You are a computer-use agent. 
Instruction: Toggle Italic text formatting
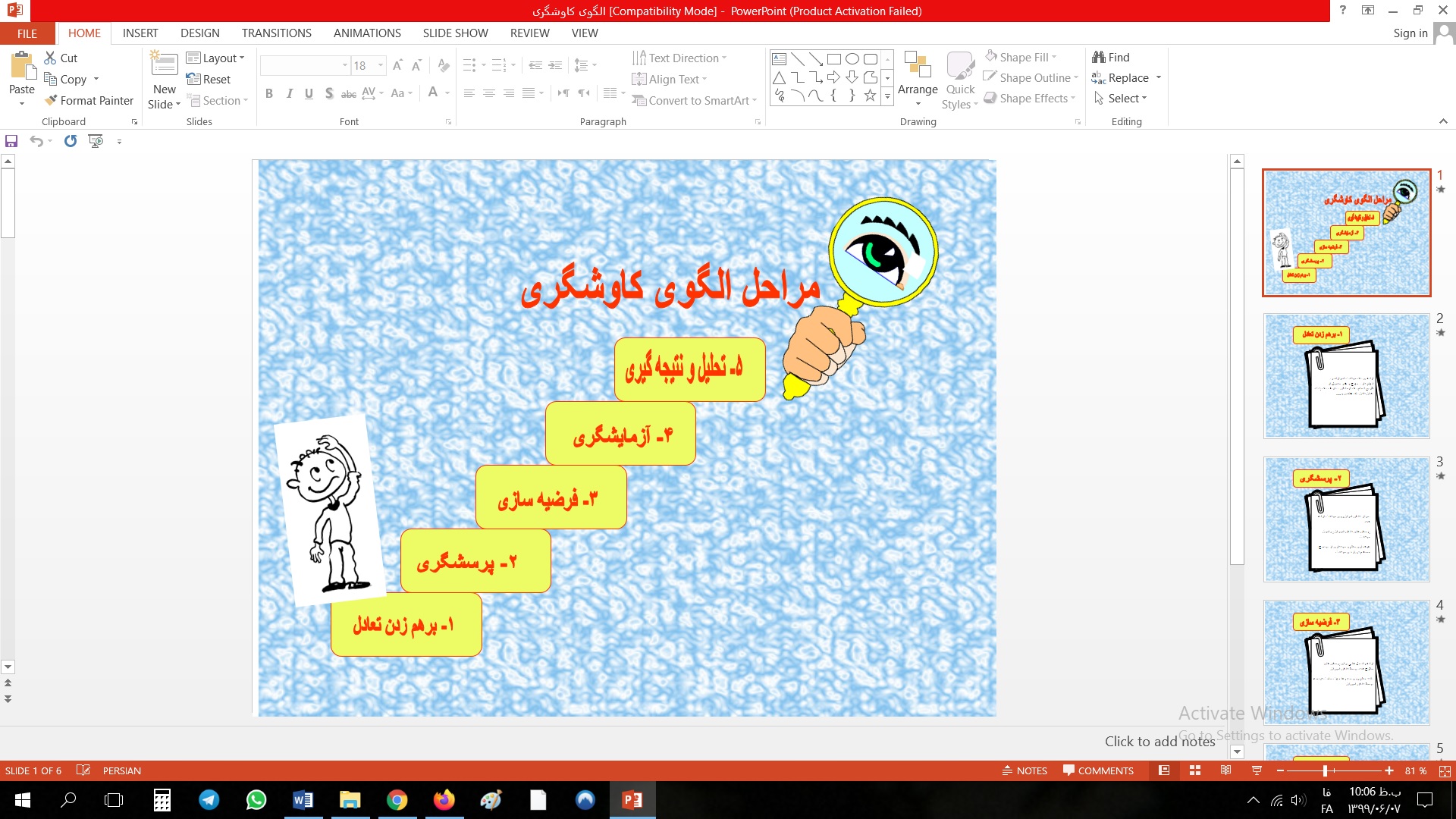tap(289, 93)
